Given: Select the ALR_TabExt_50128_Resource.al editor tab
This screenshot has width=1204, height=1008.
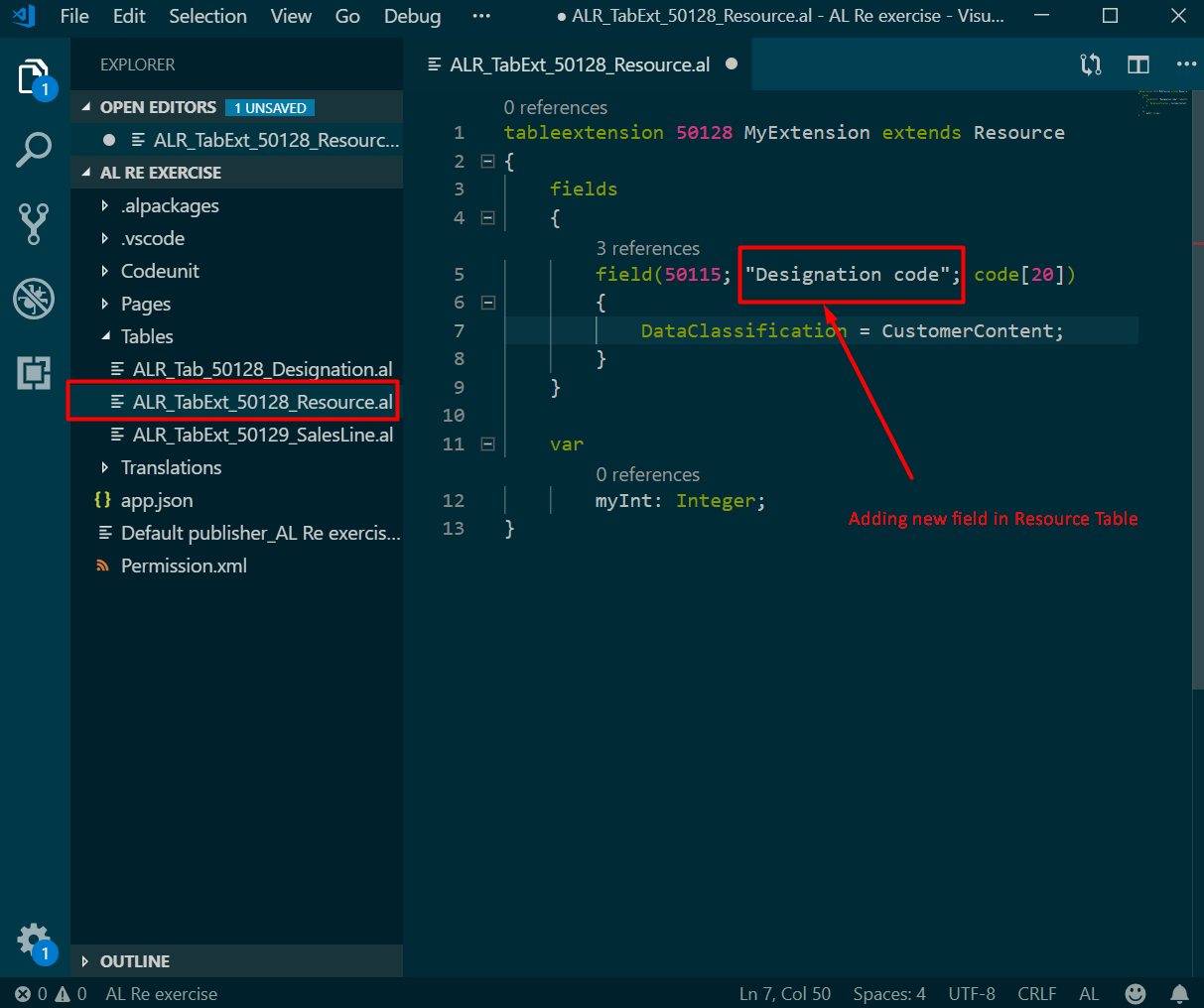Looking at the screenshot, I should coord(580,64).
